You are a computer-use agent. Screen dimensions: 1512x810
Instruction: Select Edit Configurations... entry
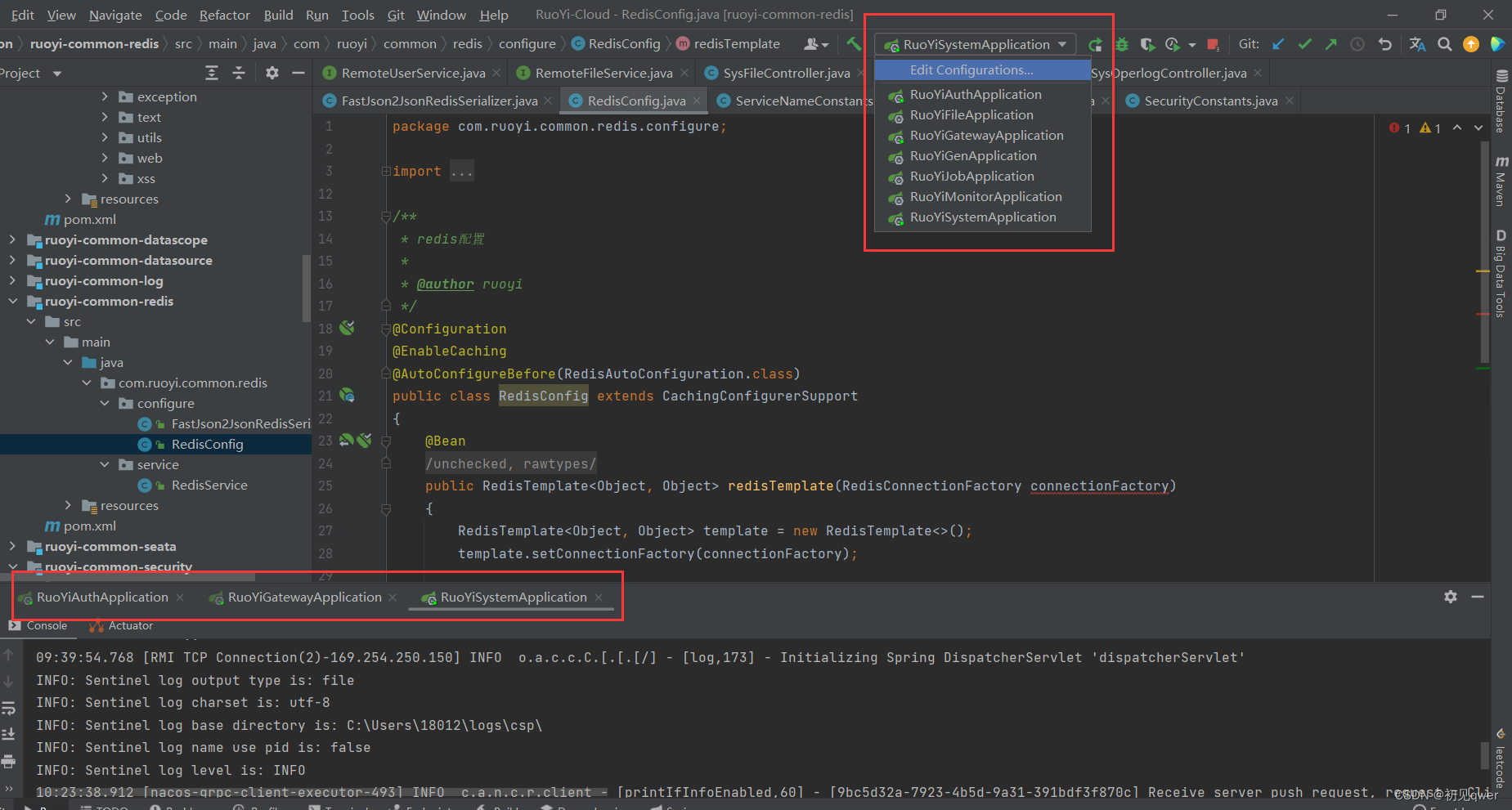[982, 70]
